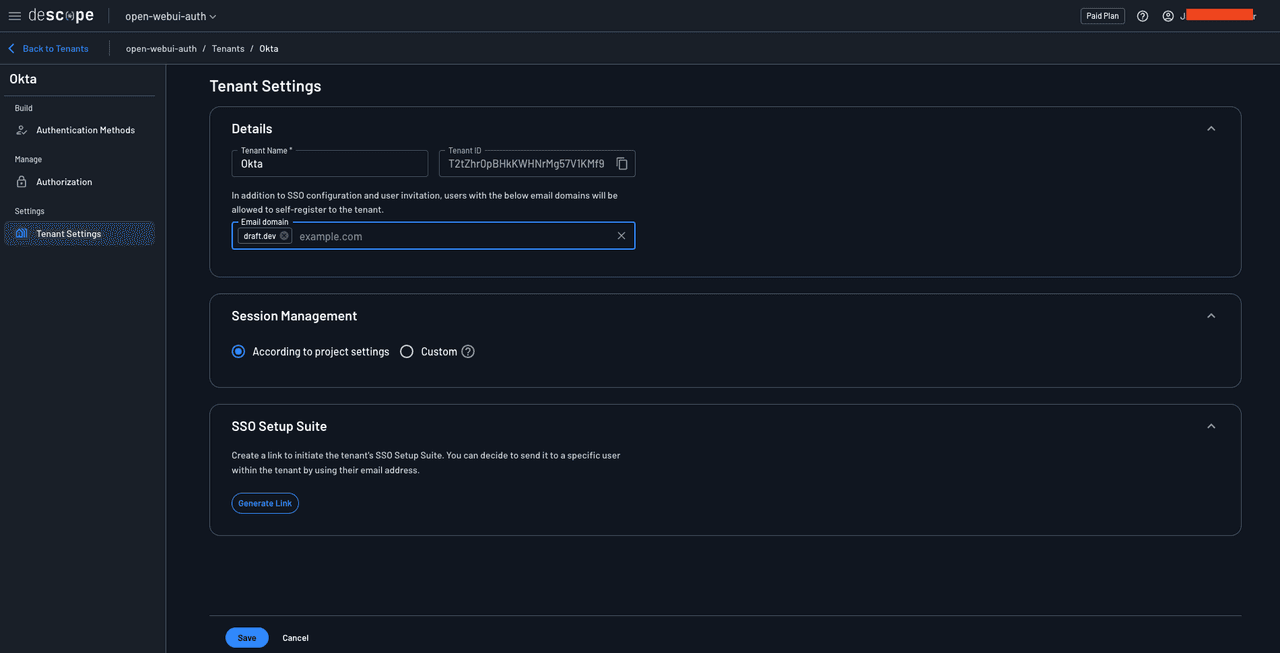Open Authentication Methods in the sidebar
1280x653 pixels.
pos(85,130)
